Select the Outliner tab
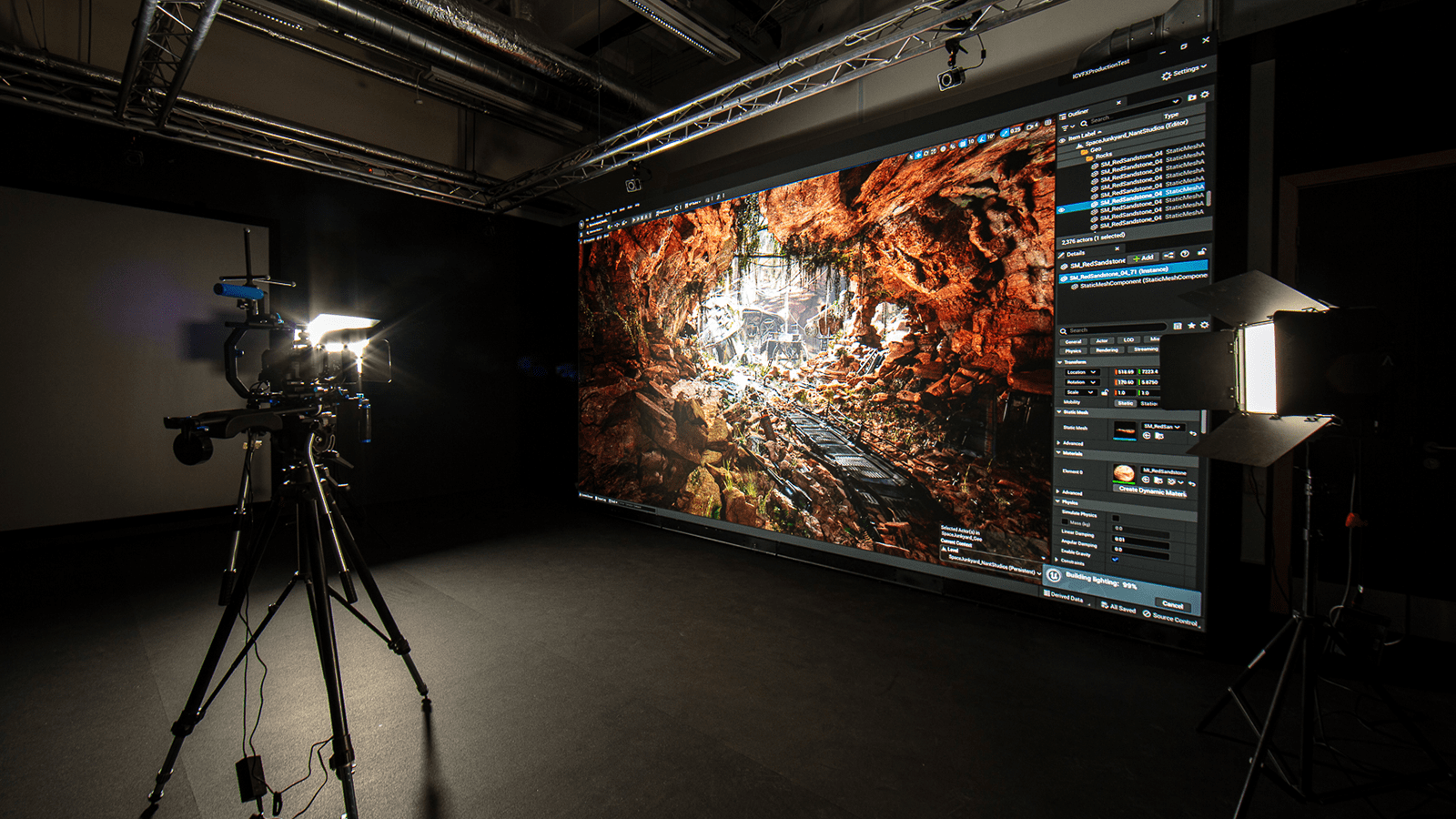The image size is (1456, 819). click(1076, 114)
